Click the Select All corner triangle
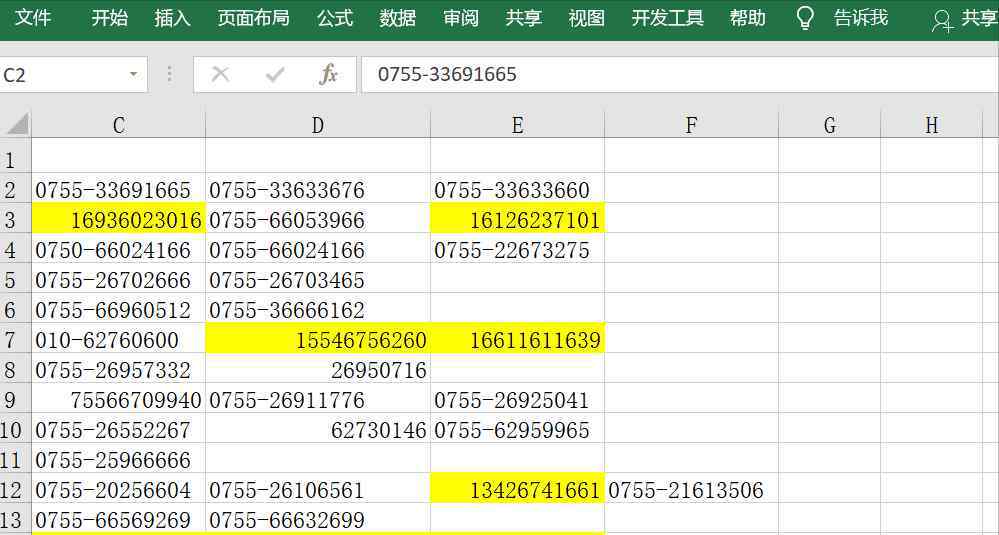The width and height of the screenshot is (999, 535). tap(17, 124)
